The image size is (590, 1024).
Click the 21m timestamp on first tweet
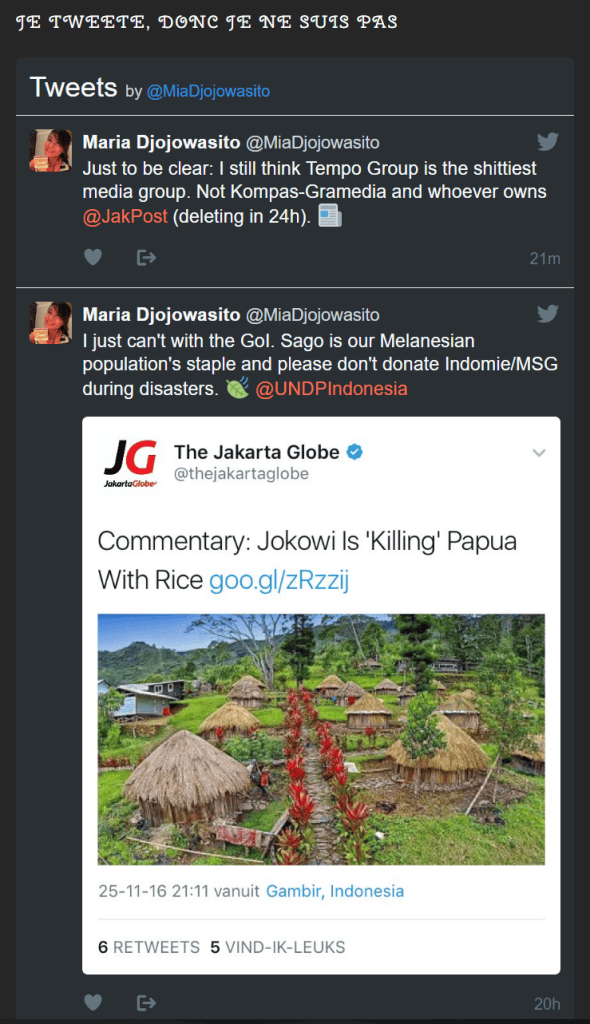pyautogui.click(x=545, y=259)
